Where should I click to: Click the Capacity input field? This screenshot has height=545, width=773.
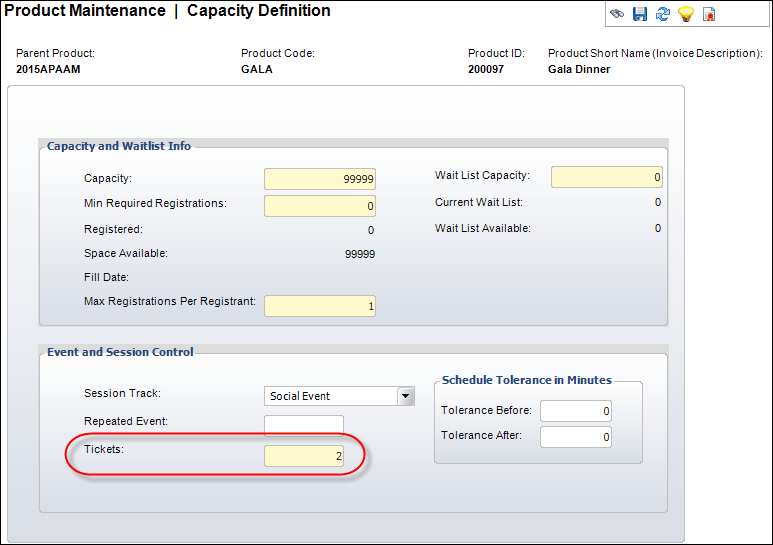click(x=320, y=179)
